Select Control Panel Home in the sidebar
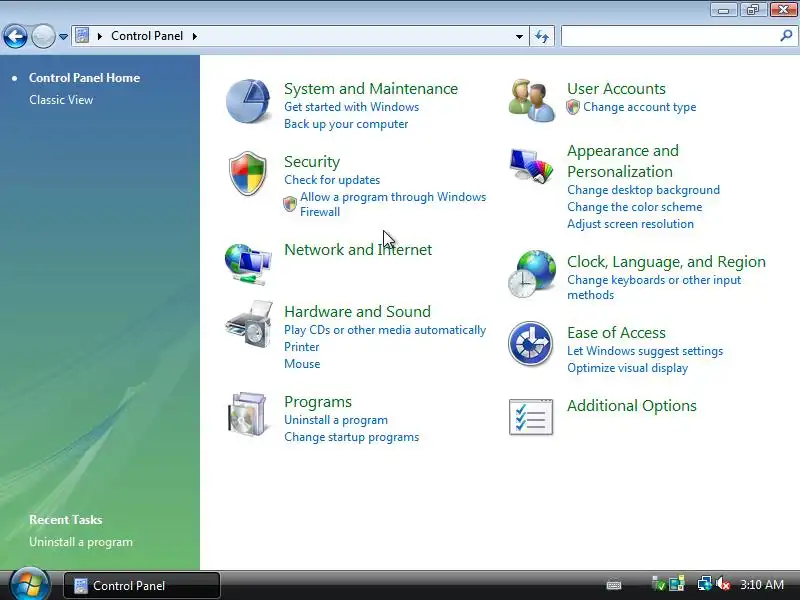Image resolution: width=800 pixels, height=600 pixels. coord(84,78)
